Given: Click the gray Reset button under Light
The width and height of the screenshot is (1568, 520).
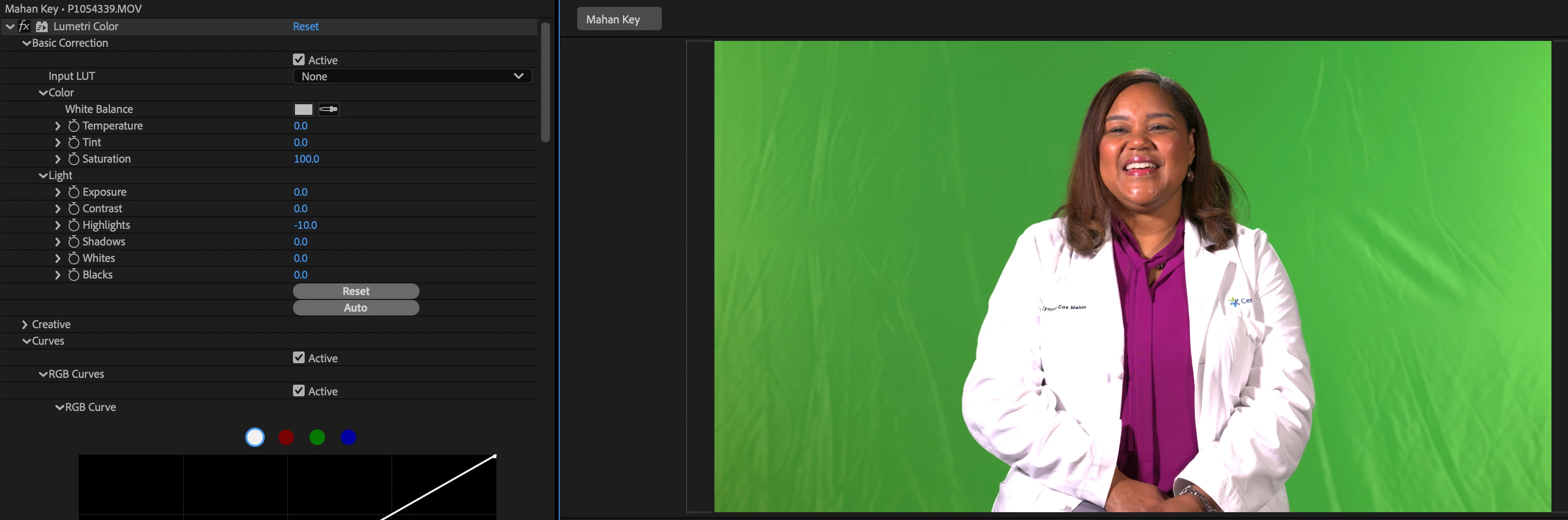Looking at the screenshot, I should point(356,291).
